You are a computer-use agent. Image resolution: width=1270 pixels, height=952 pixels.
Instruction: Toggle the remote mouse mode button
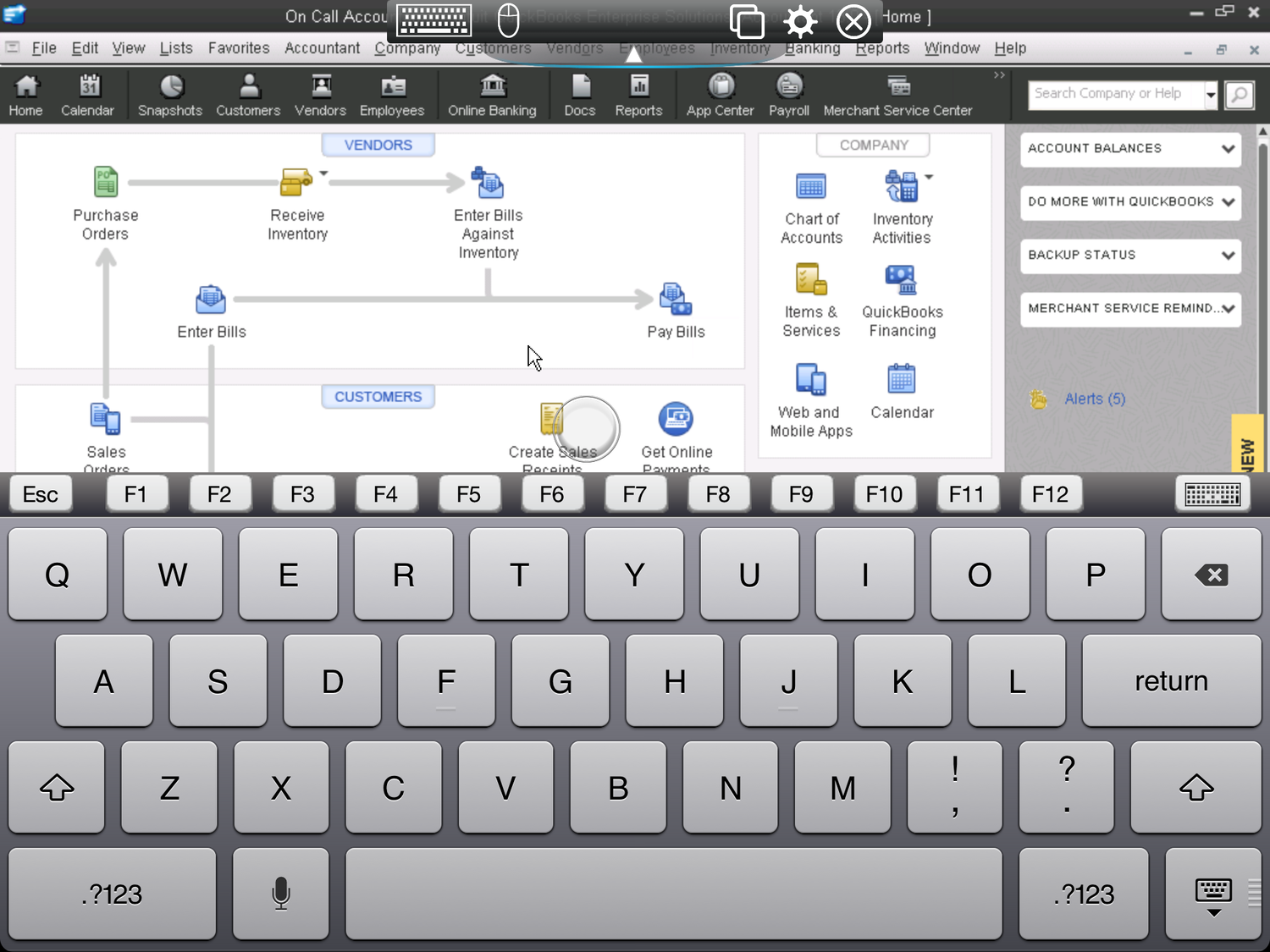pos(508,20)
